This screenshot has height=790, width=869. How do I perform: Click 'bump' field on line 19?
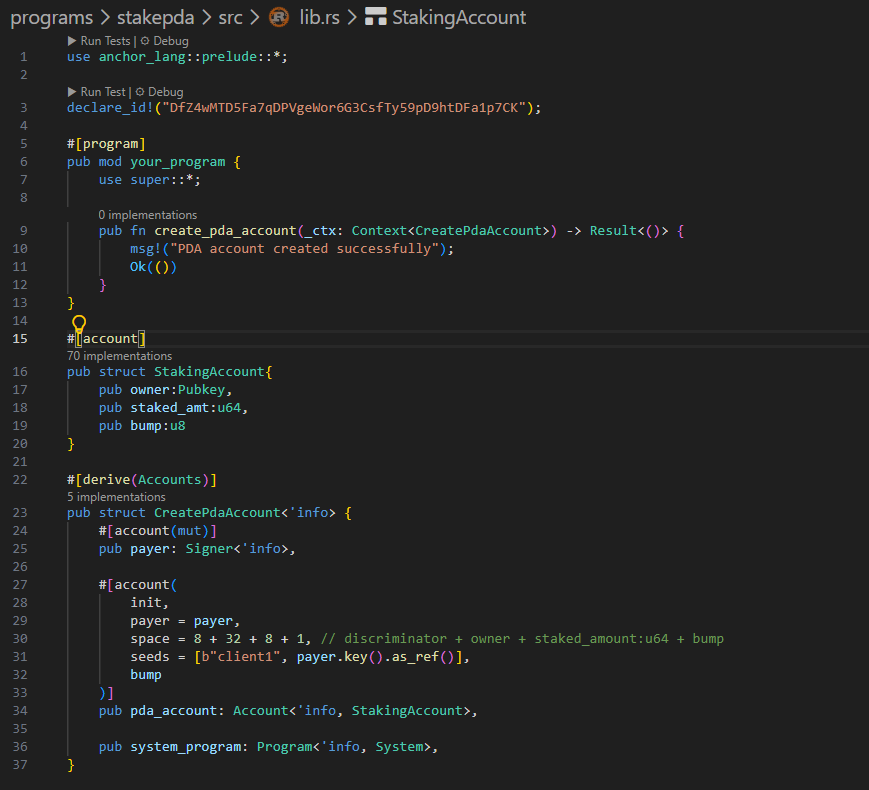point(146,426)
